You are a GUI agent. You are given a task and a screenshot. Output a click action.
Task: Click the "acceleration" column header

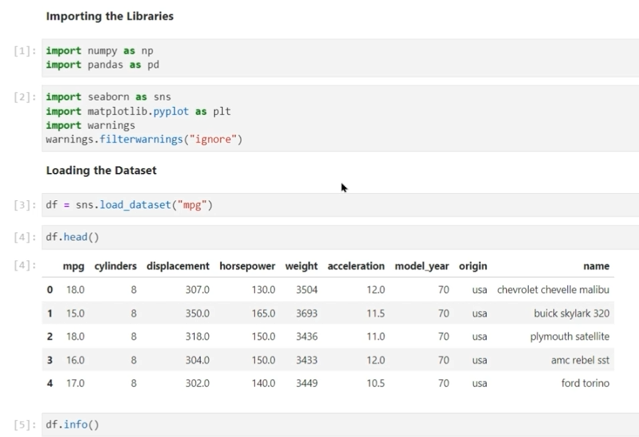point(355,266)
